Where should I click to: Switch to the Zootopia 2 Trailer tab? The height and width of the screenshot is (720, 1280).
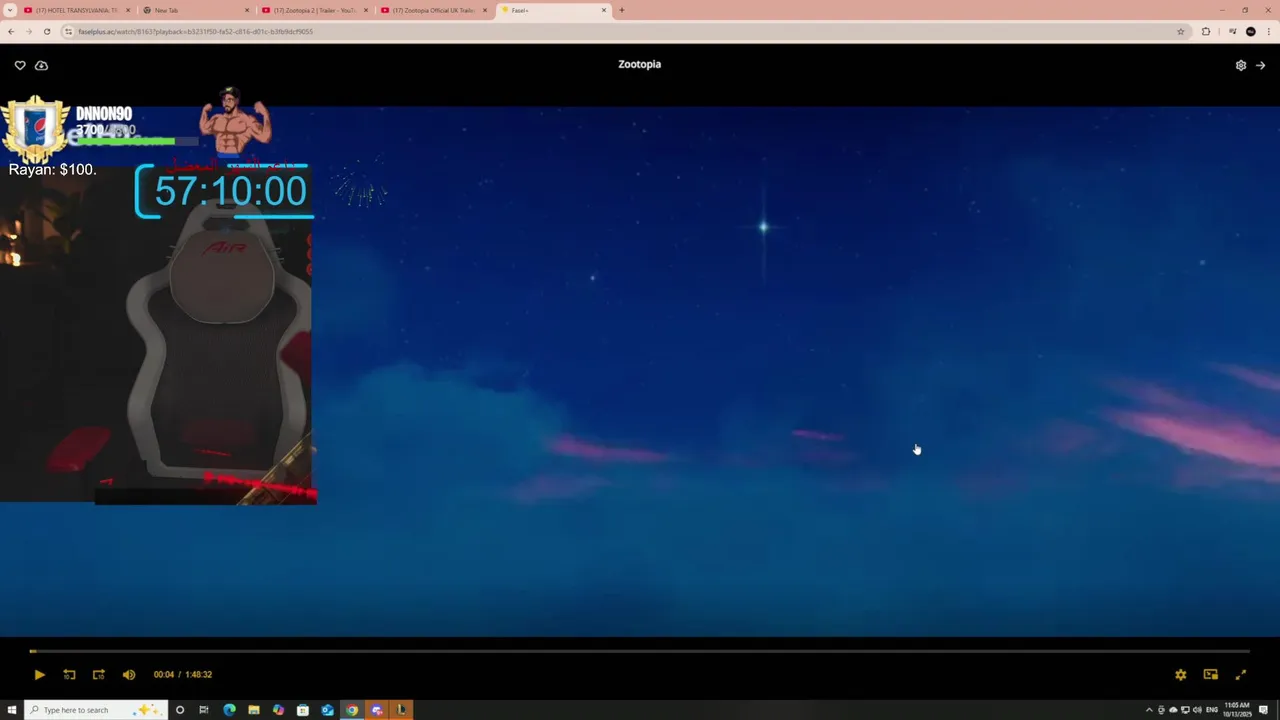[x=314, y=10]
